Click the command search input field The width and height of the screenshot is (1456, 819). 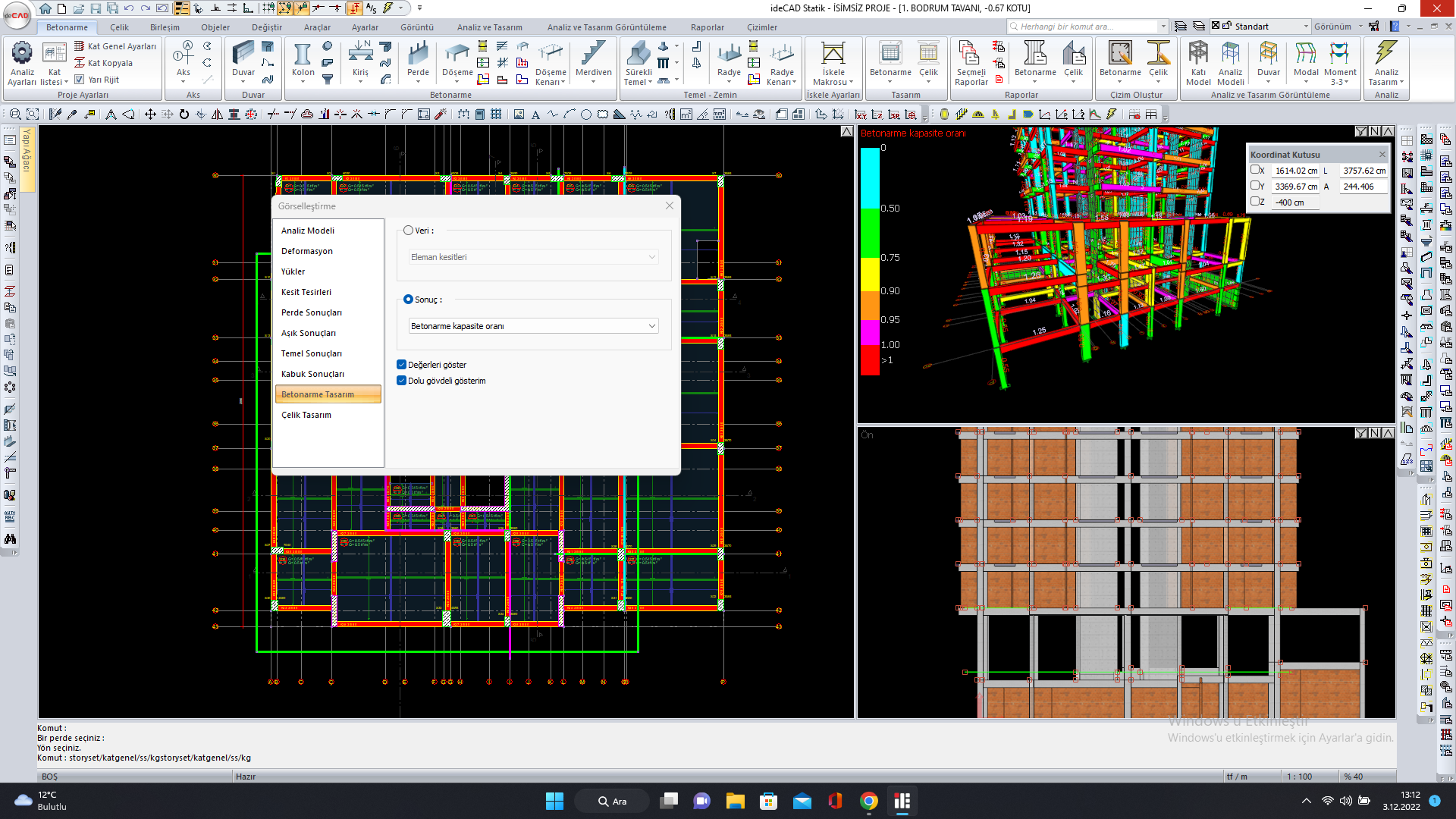click(1087, 27)
